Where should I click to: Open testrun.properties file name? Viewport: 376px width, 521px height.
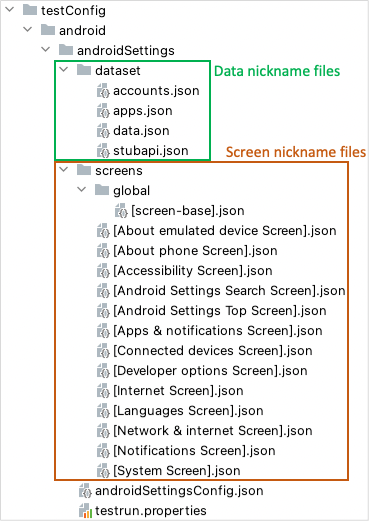tap(151, 511)
